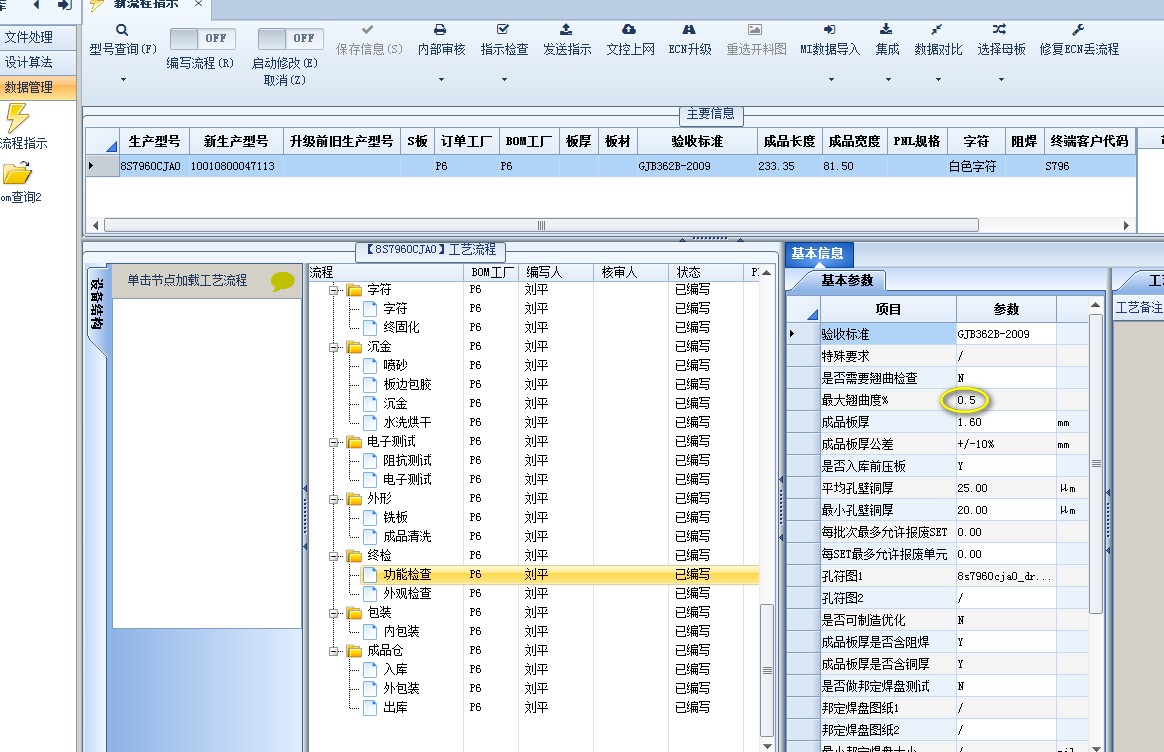Switch to the 基本参数 tab
1164x752 pixels.
[x=847, y=281]
